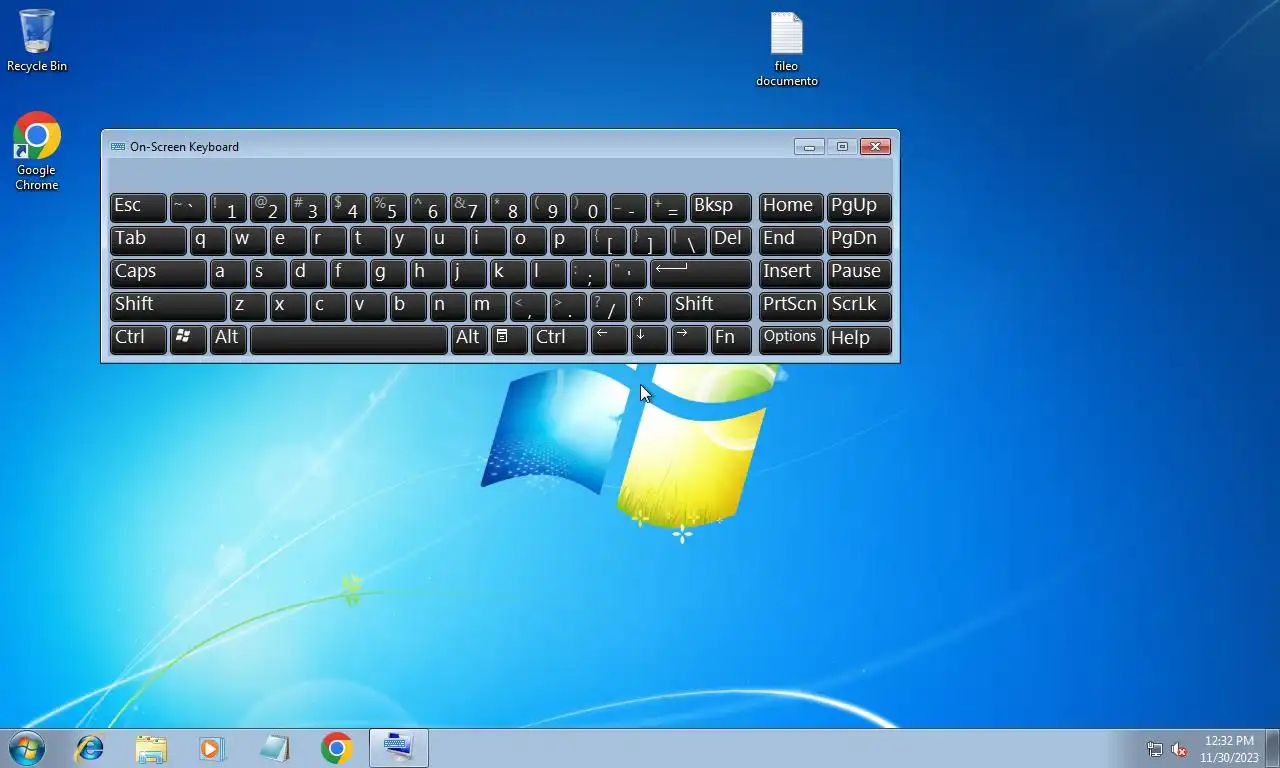
Task: Click the PrtScn key
Action: 791,306
